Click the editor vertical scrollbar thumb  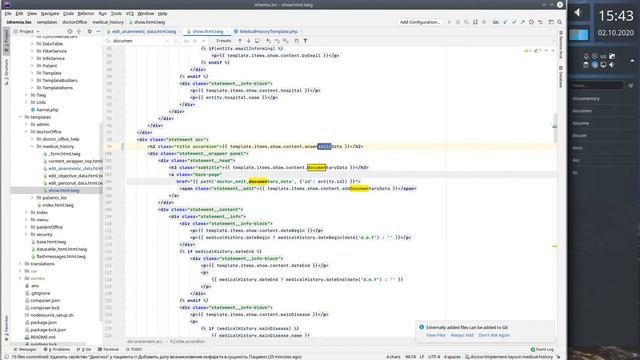(555, 129)
